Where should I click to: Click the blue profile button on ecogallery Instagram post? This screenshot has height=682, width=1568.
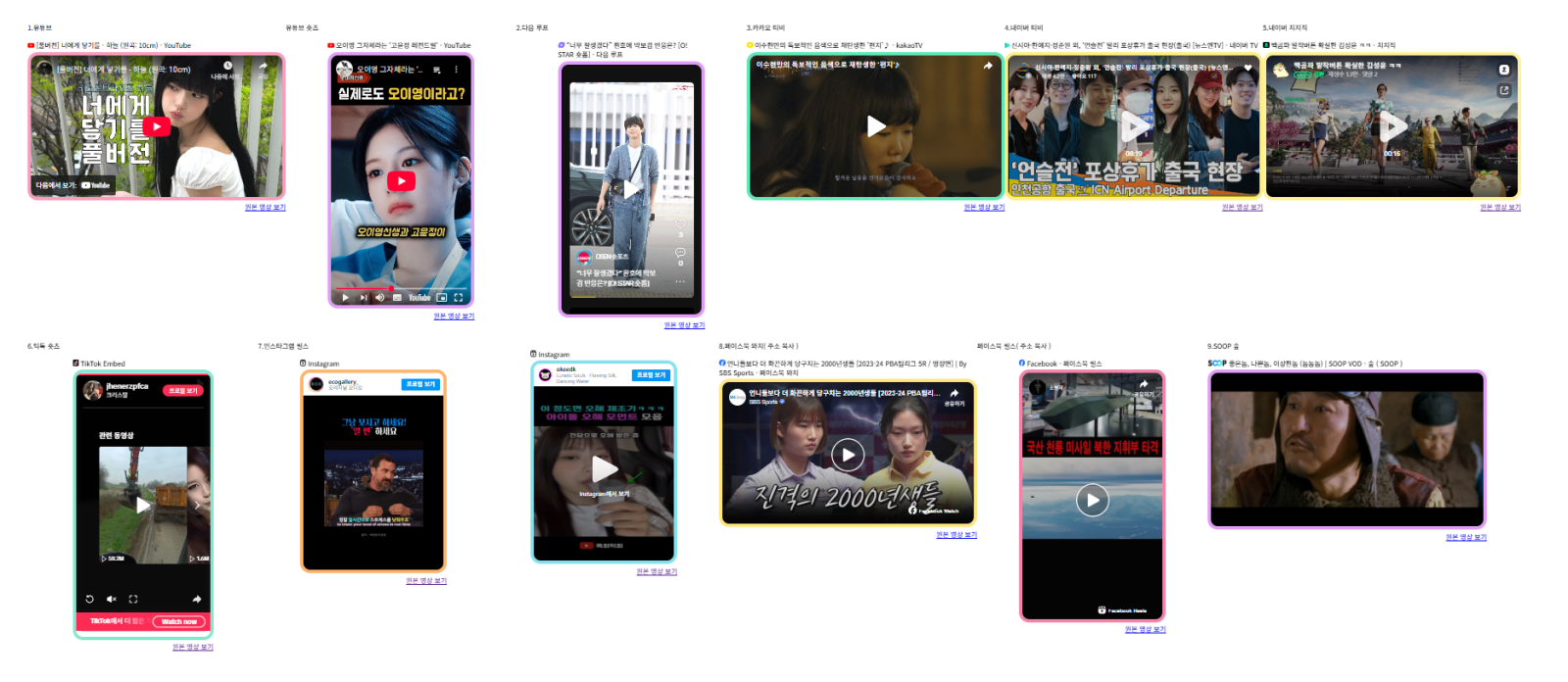tap(420, 384)
